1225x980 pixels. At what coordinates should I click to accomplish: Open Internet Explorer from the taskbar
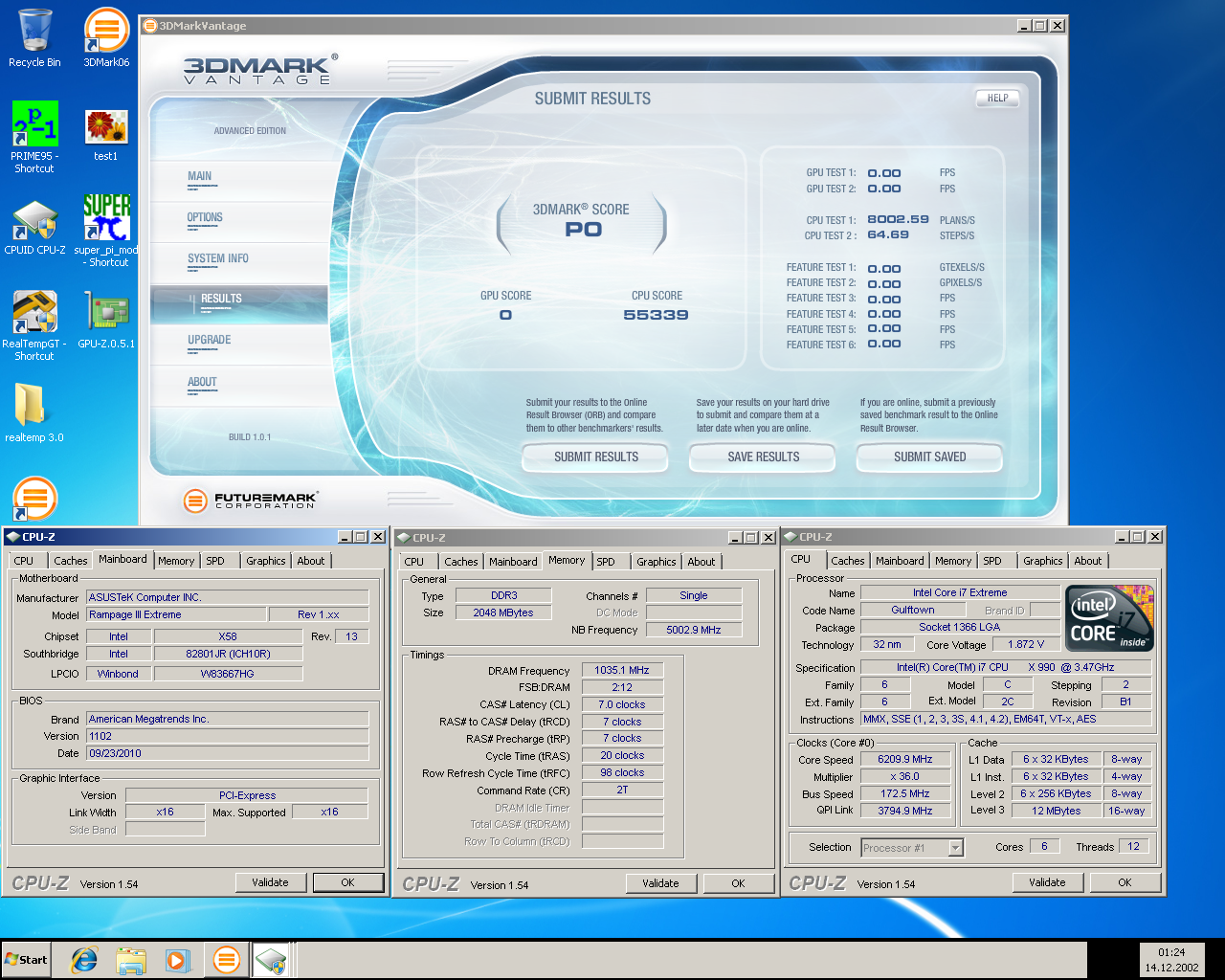[x=84, y=960]
